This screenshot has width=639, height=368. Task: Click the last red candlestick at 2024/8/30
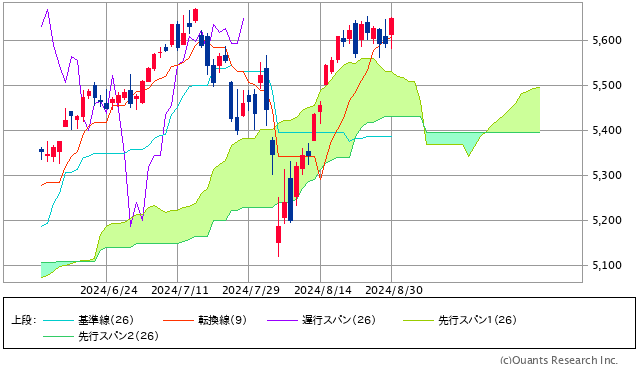click(392, 26)
